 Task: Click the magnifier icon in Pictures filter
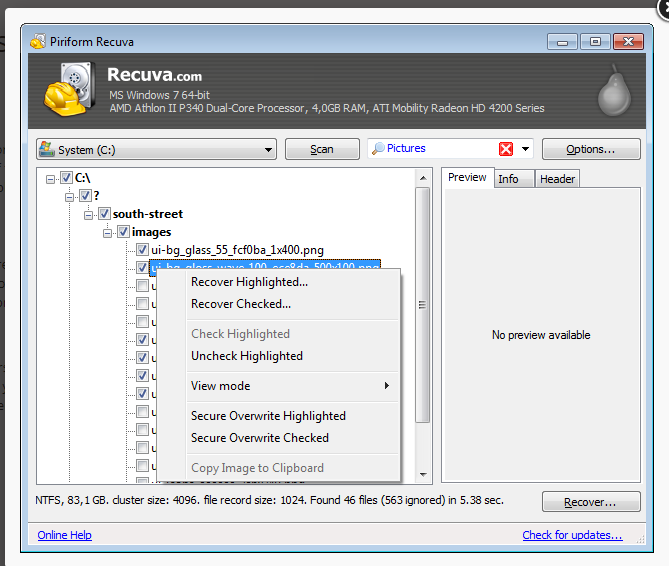(378, 148)
